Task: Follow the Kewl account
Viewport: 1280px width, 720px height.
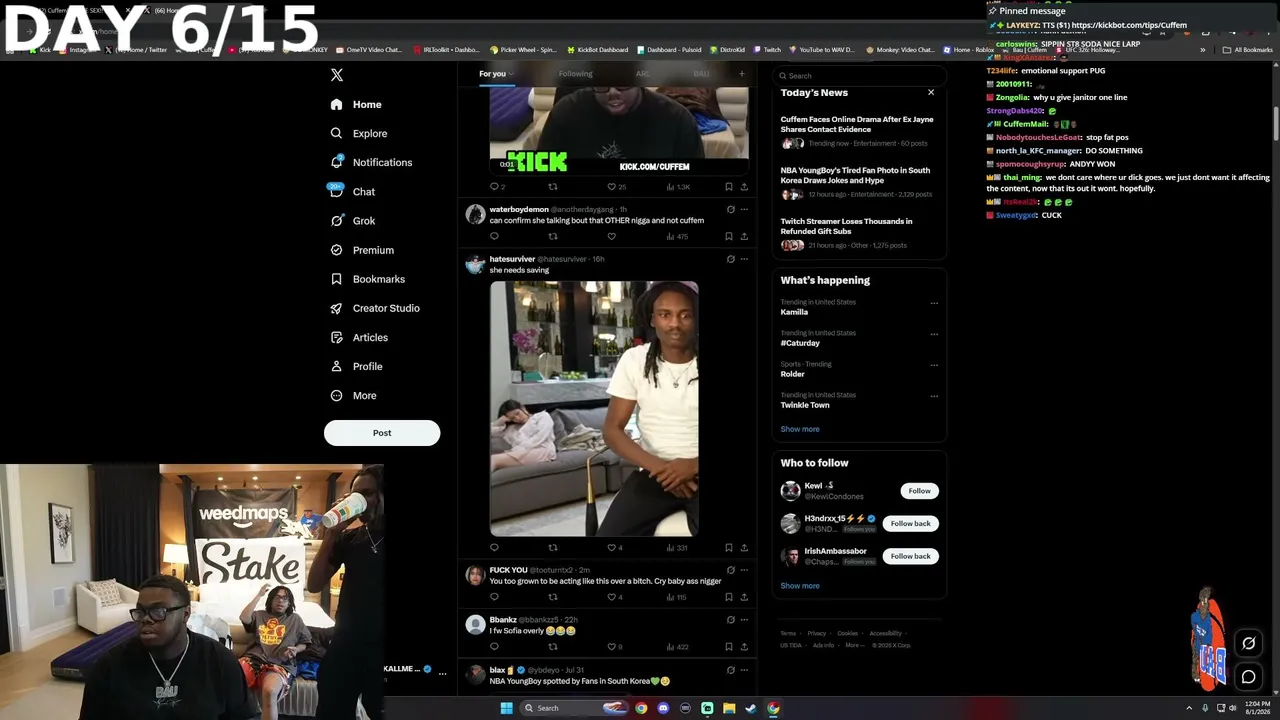Action: [x=919, y=491]
